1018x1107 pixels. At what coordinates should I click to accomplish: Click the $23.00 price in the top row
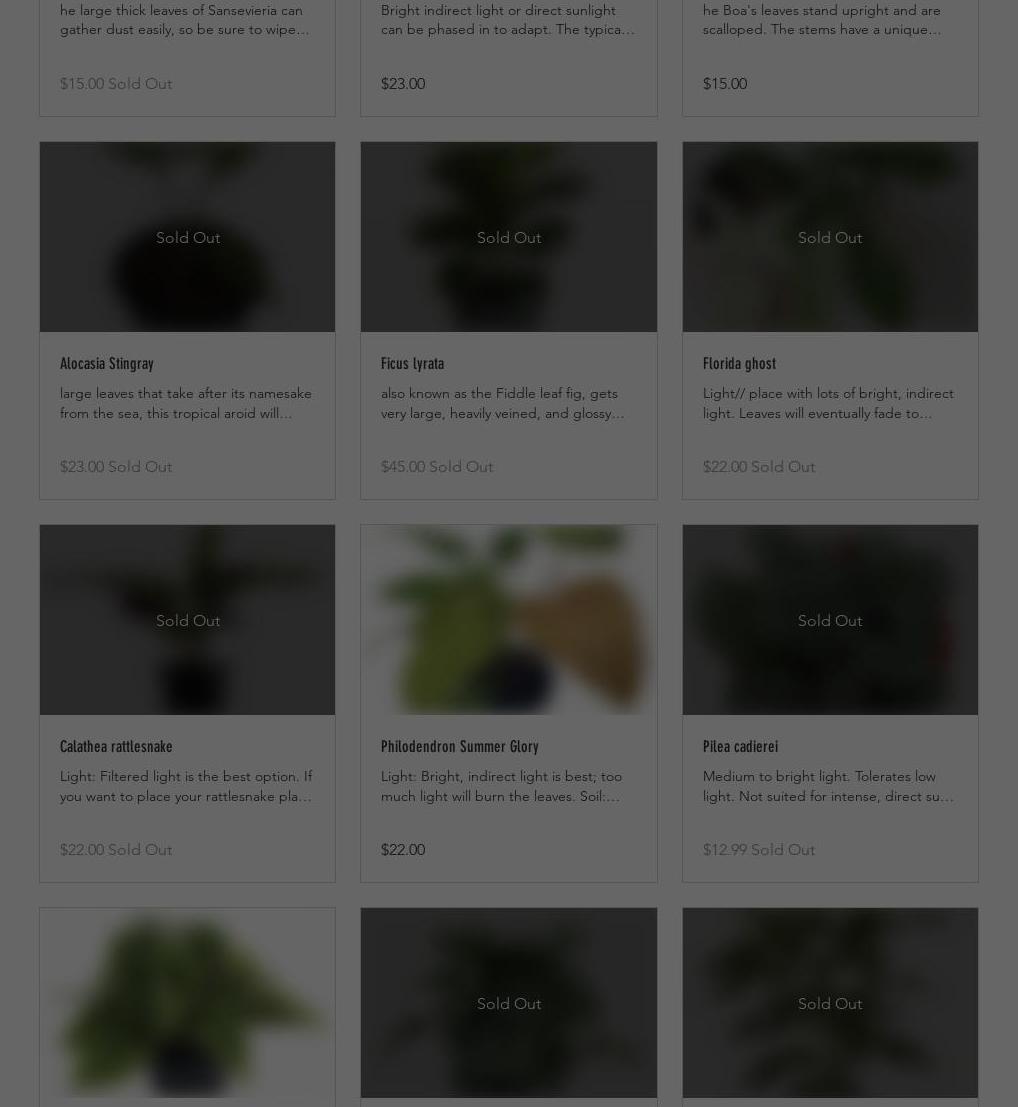(403, 83)
